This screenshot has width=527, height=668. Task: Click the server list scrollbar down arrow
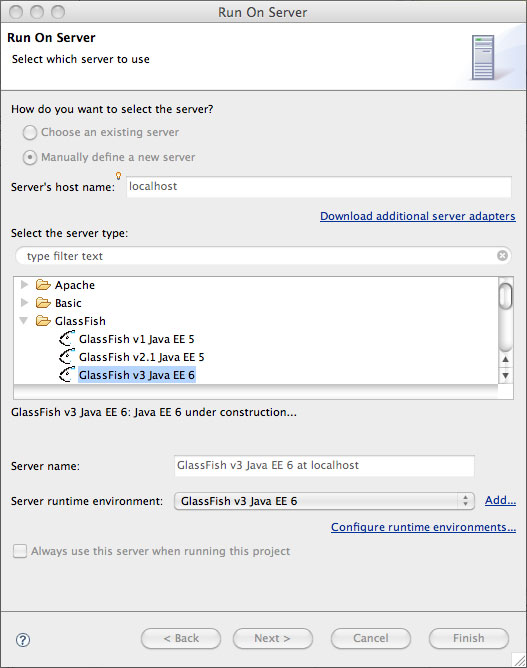pos(505,376)
